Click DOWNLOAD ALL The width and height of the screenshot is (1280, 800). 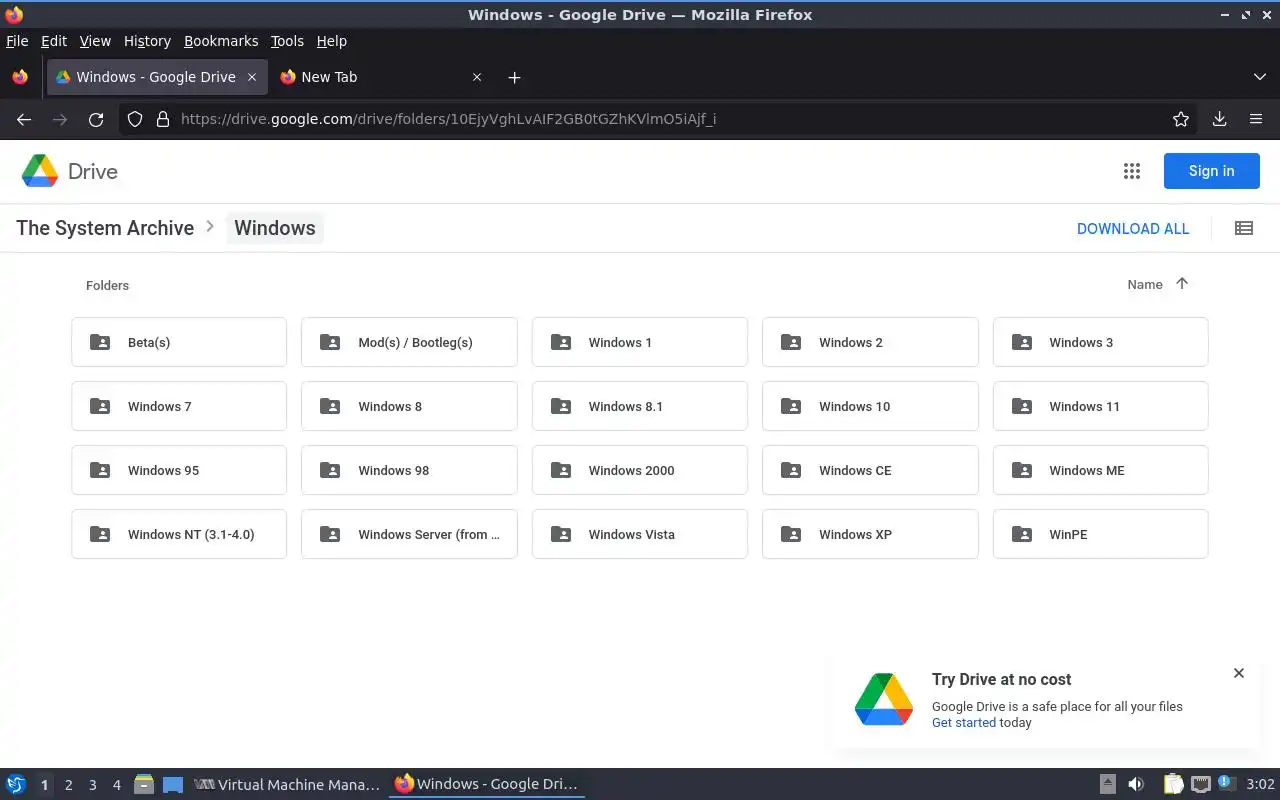(1133, 228)
